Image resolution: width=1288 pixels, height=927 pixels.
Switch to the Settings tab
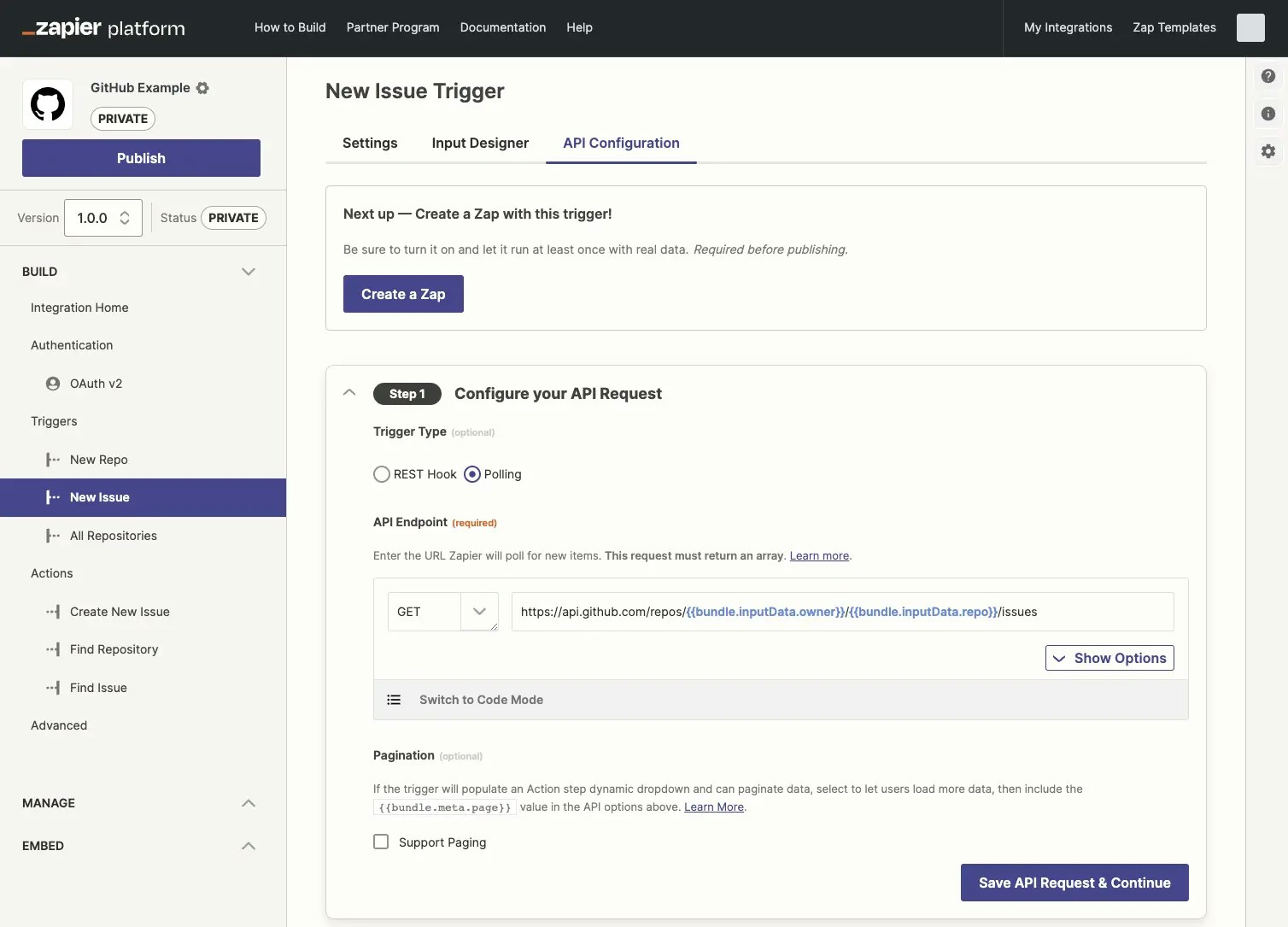point(370,143)
